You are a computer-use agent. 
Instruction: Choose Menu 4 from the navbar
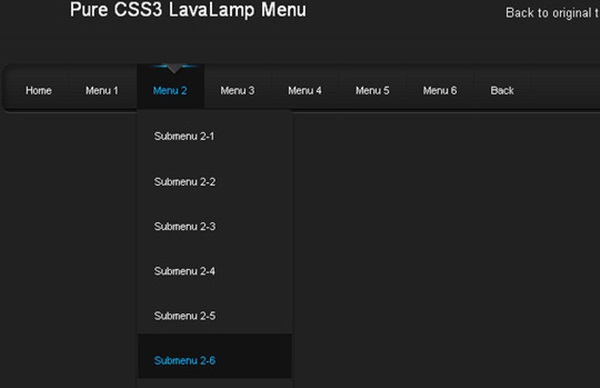305,91
